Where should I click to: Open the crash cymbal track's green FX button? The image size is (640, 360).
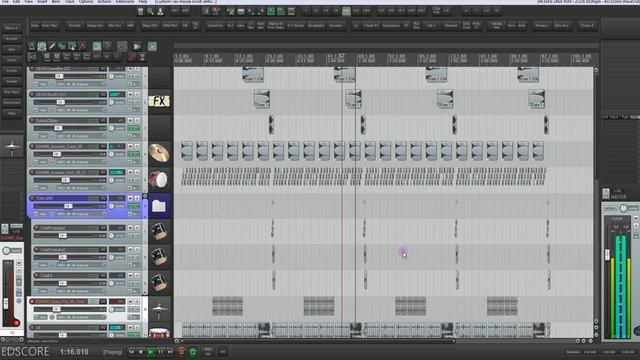(133, 154)
